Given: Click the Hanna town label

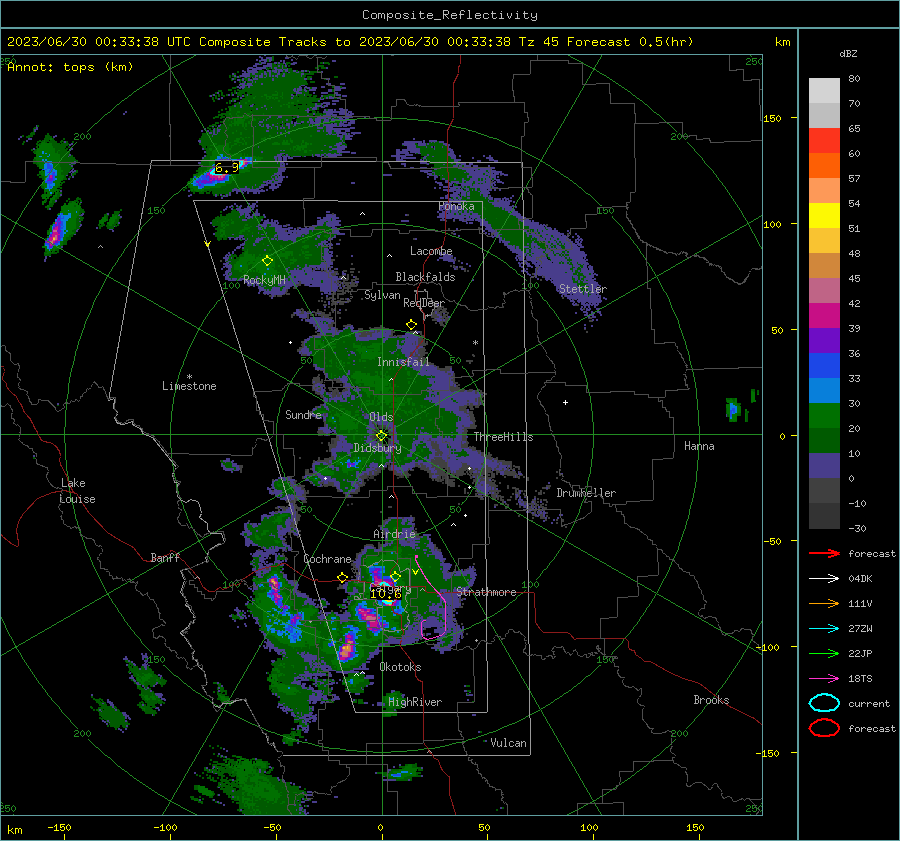Looking at the screenshot, I should 699,446.
